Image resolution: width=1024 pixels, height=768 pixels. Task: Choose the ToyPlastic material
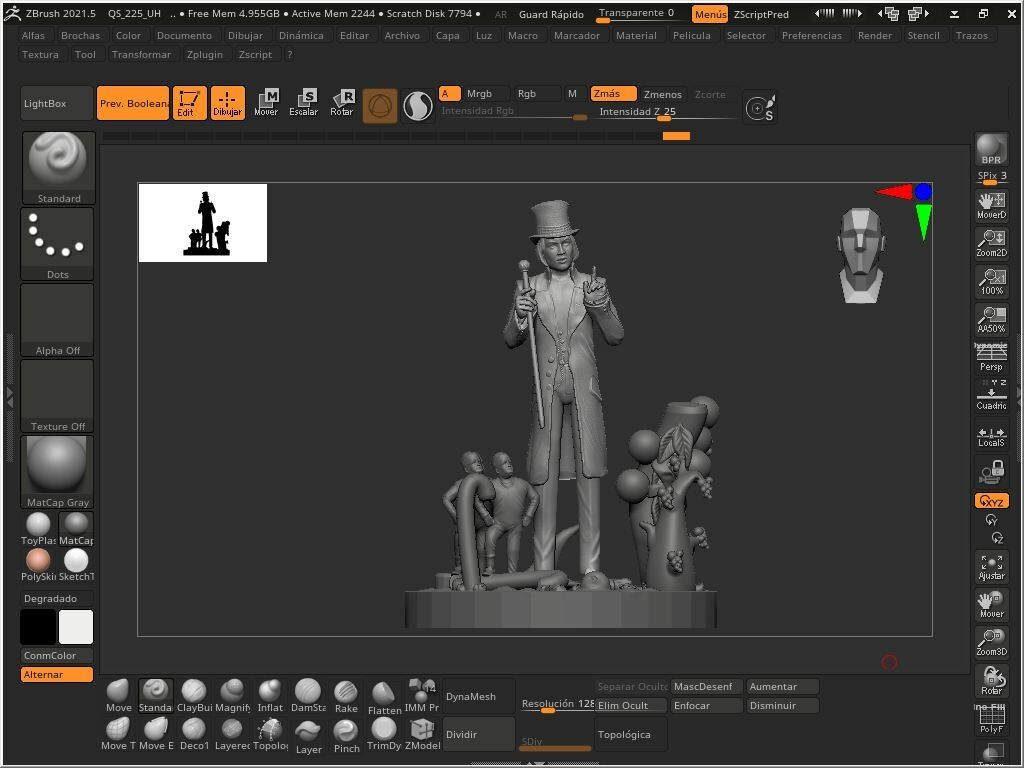point(39,528)
